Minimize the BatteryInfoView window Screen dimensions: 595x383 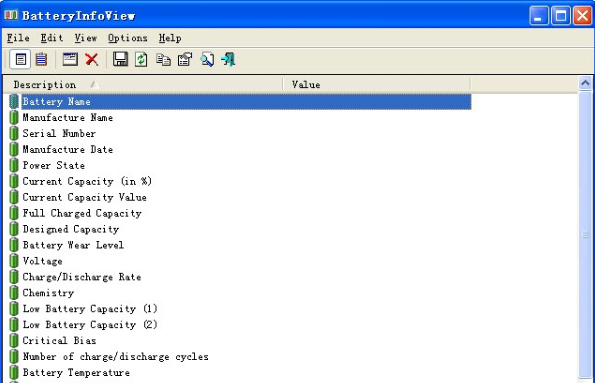pos(538,16)
